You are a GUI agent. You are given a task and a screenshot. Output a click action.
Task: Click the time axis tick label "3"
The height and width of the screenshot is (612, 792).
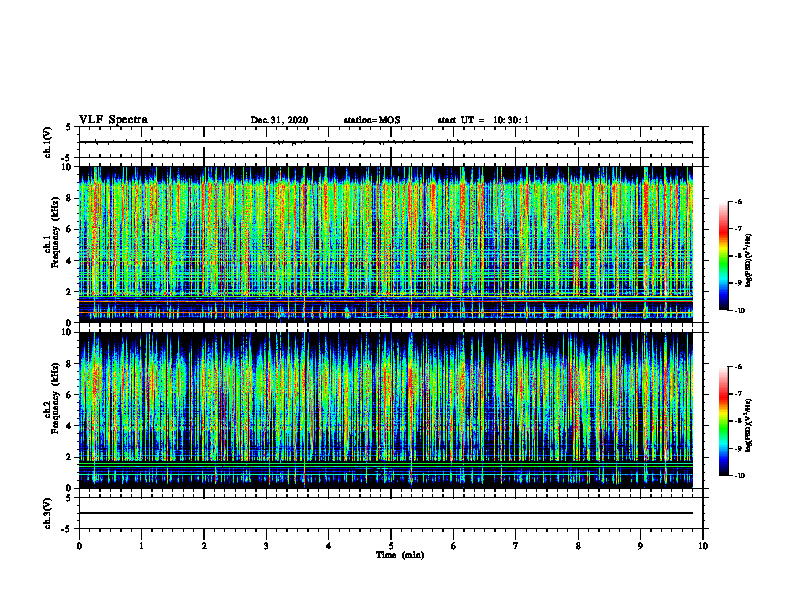(266, 546)
